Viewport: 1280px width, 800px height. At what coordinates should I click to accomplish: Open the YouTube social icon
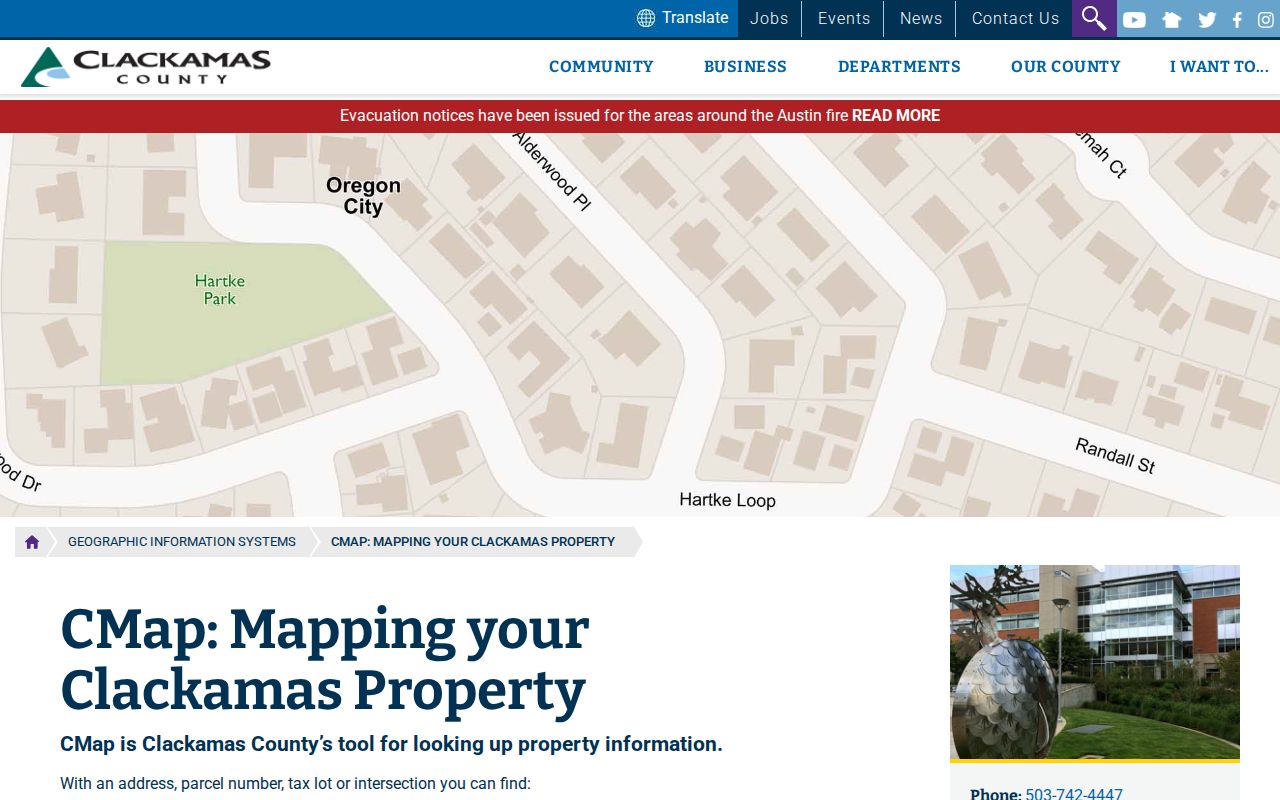(x=1134, y=19)
